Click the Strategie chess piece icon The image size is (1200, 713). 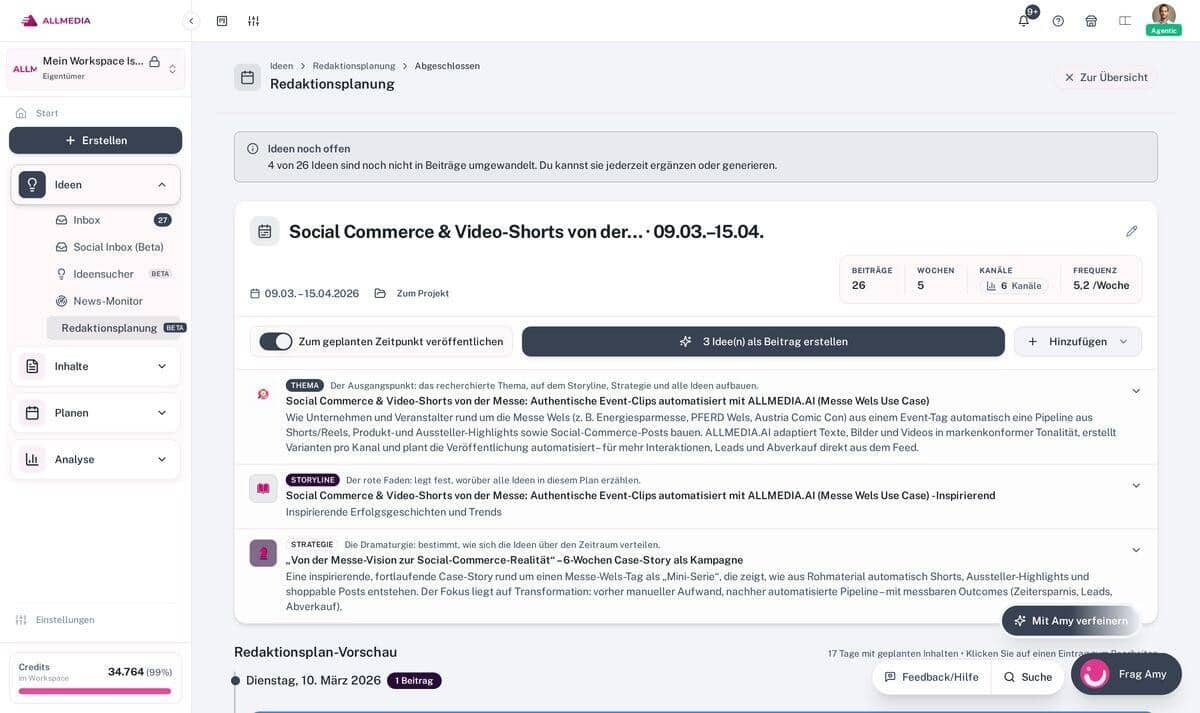(x=263, y=553)
